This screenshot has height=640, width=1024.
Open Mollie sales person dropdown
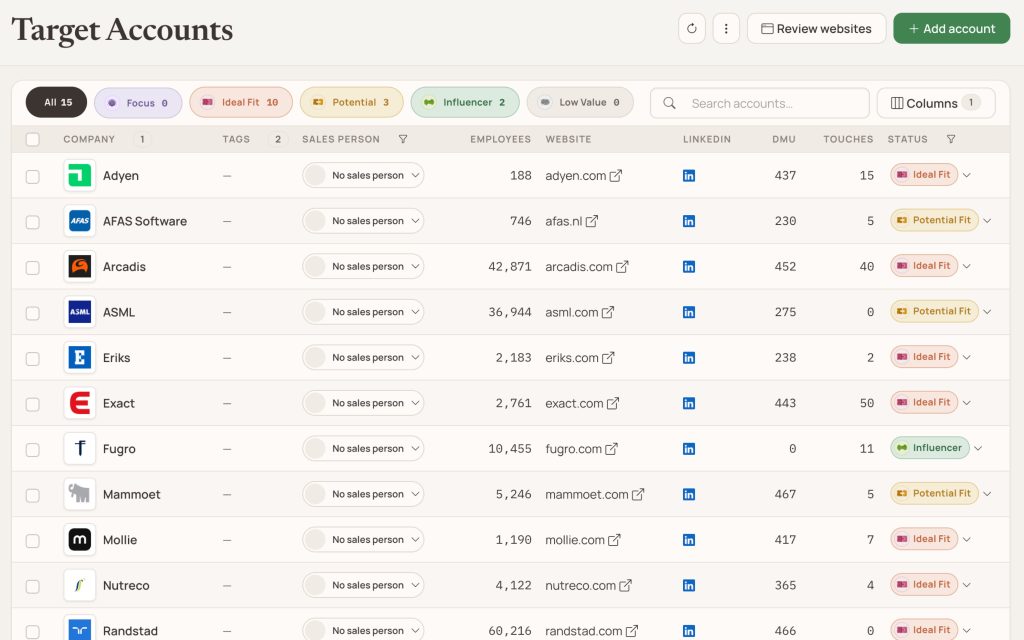tap(363, 540)
